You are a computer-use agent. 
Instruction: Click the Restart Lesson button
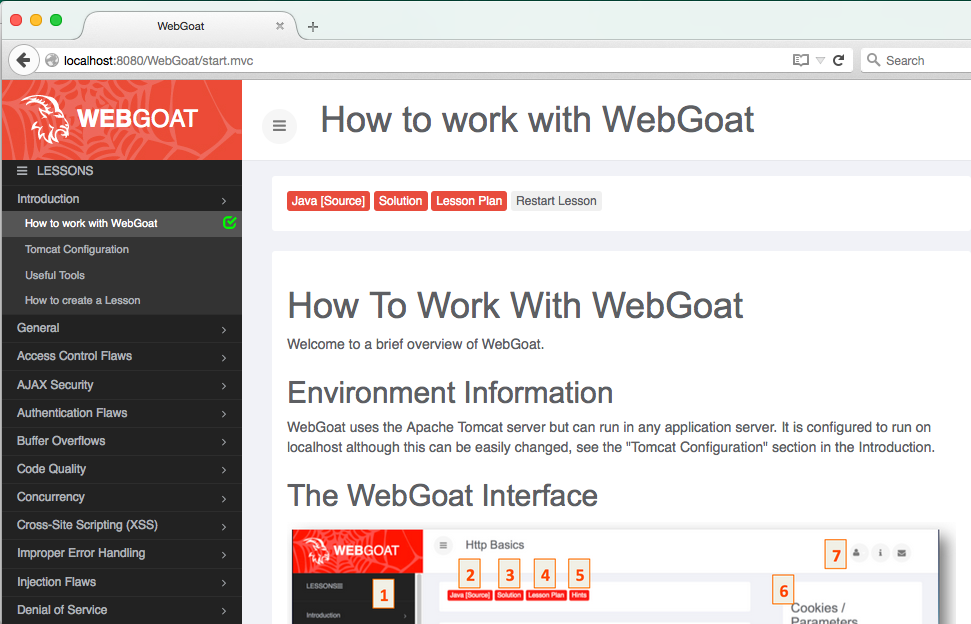(556, 201)
